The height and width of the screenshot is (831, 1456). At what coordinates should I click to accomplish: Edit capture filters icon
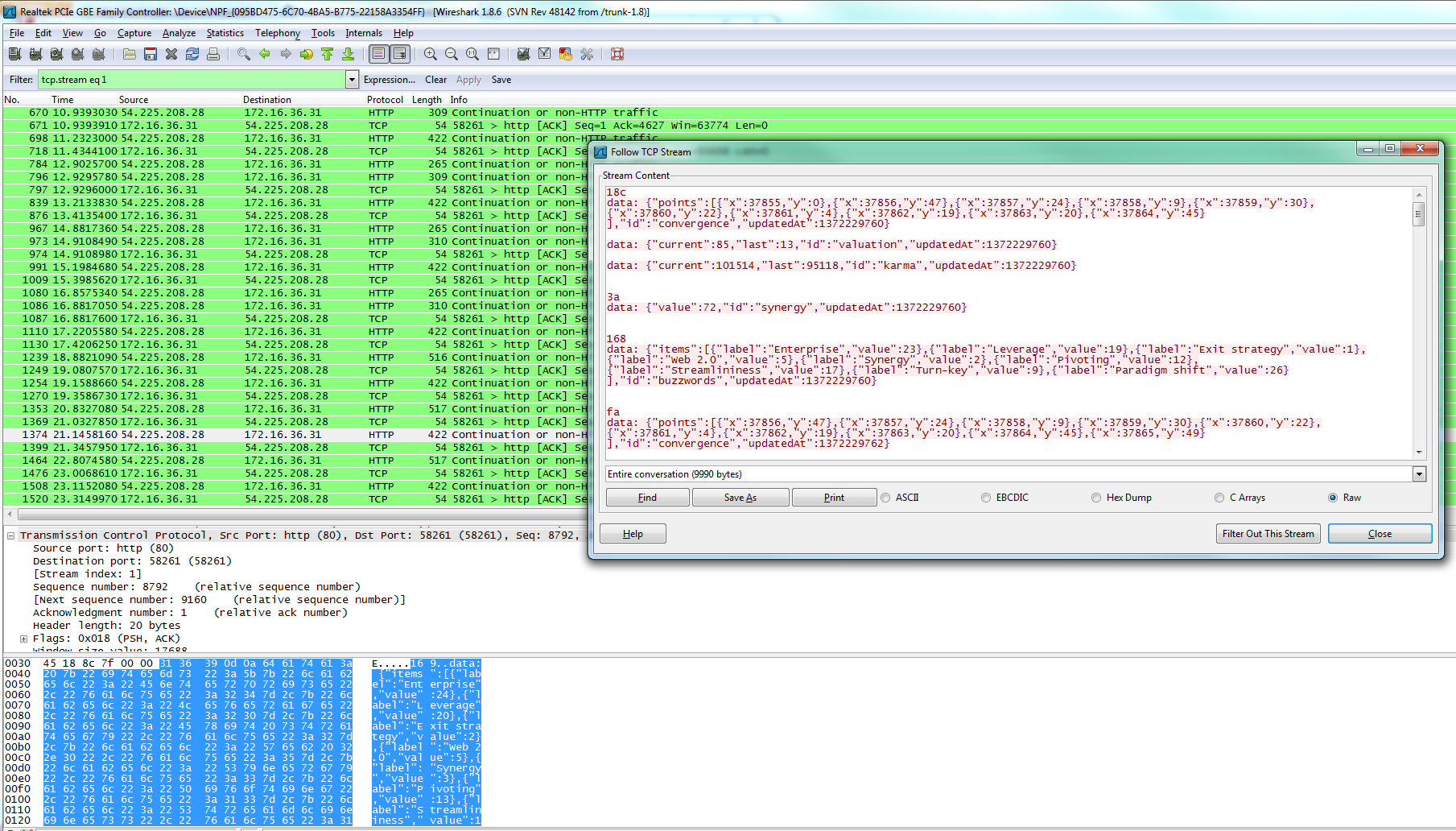point(524,54)
